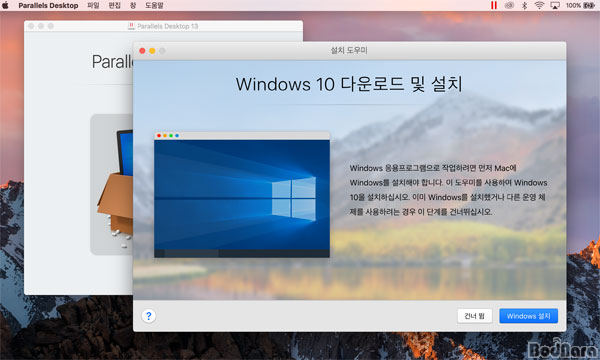This screenshot has height=360, width=600.
Task: Click the eye-shaped icon in the menu bar
Action: pos(509,5)
